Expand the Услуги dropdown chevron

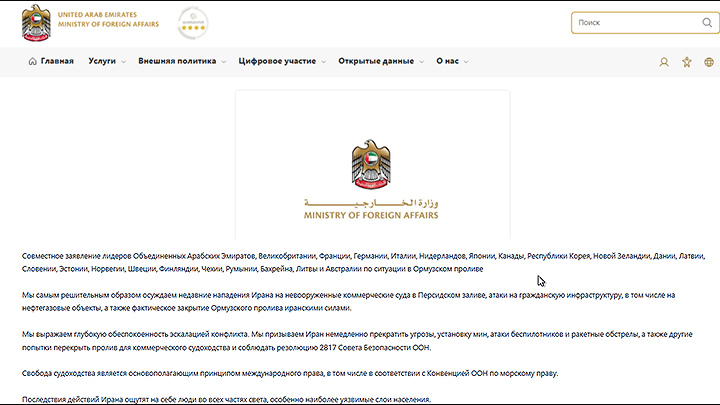tap(123, 62)
